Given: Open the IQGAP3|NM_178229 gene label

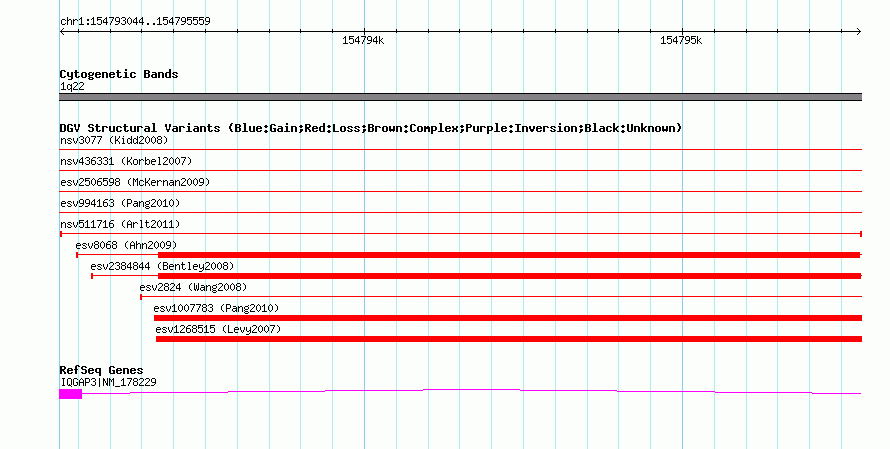Looking at the screenshot, I should (x=108, y=383).
